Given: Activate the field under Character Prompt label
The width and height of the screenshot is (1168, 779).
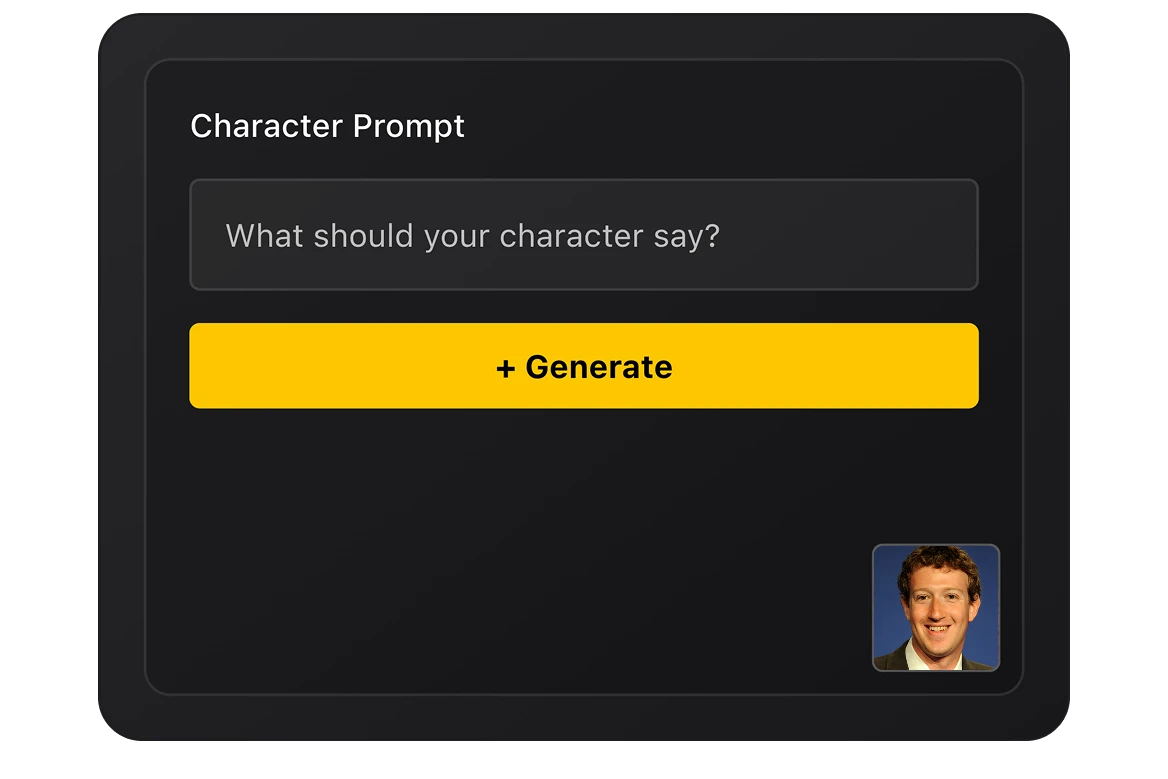Looking at the screenshot, I should [584, 235].
